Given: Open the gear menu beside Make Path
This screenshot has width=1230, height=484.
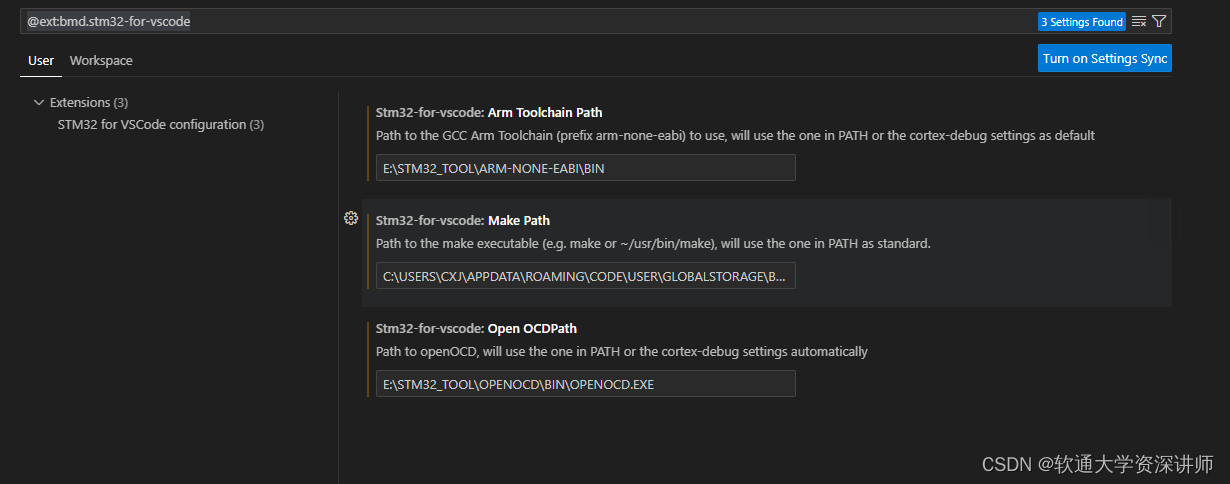Looking at the screenshot, I should (351, 218).
